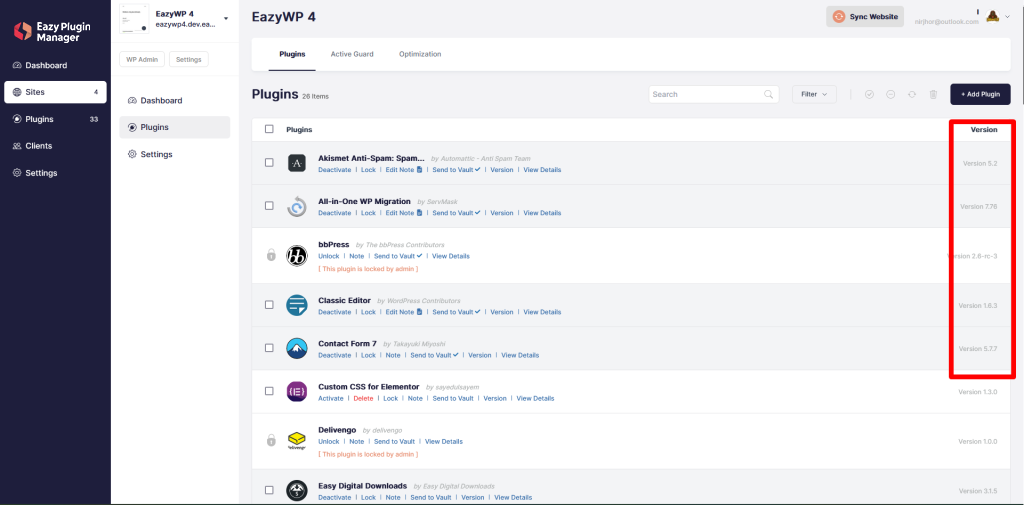Viewport: 1024px width, 505px height.
Task: Click the lock icon beside Delivengo
Action: (271, 440)
